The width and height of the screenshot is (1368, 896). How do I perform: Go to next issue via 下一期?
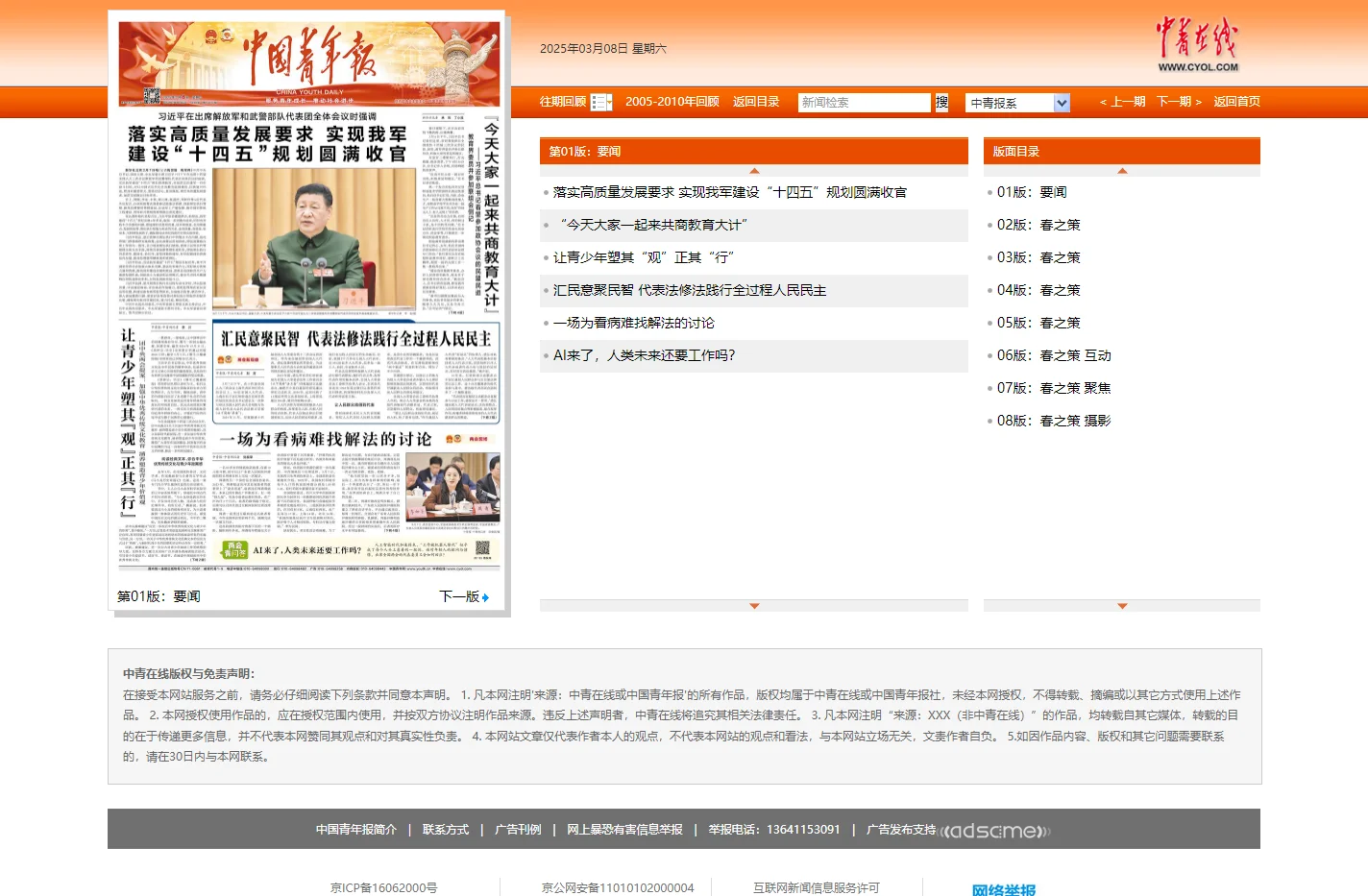[1179, 102]
